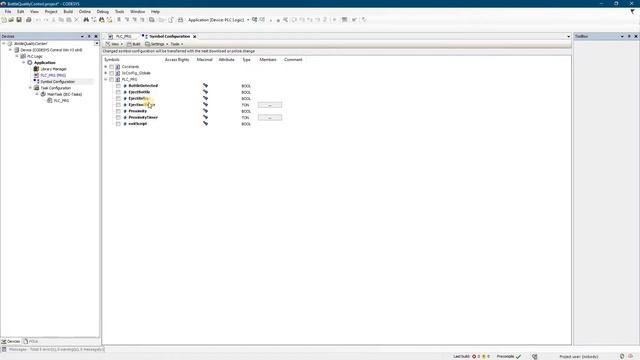Click maximal access icon for Proximity row

click(x=205, y=111)
